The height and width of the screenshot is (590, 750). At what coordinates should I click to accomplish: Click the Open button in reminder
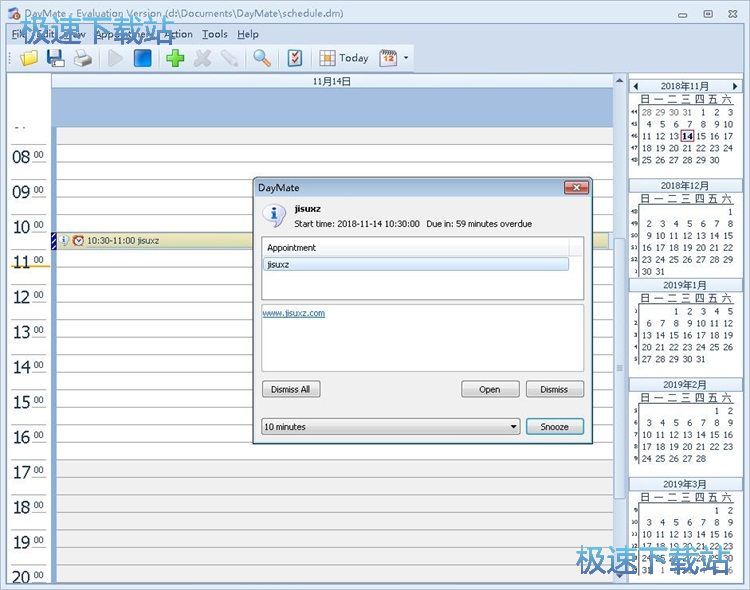coord(490,389)
